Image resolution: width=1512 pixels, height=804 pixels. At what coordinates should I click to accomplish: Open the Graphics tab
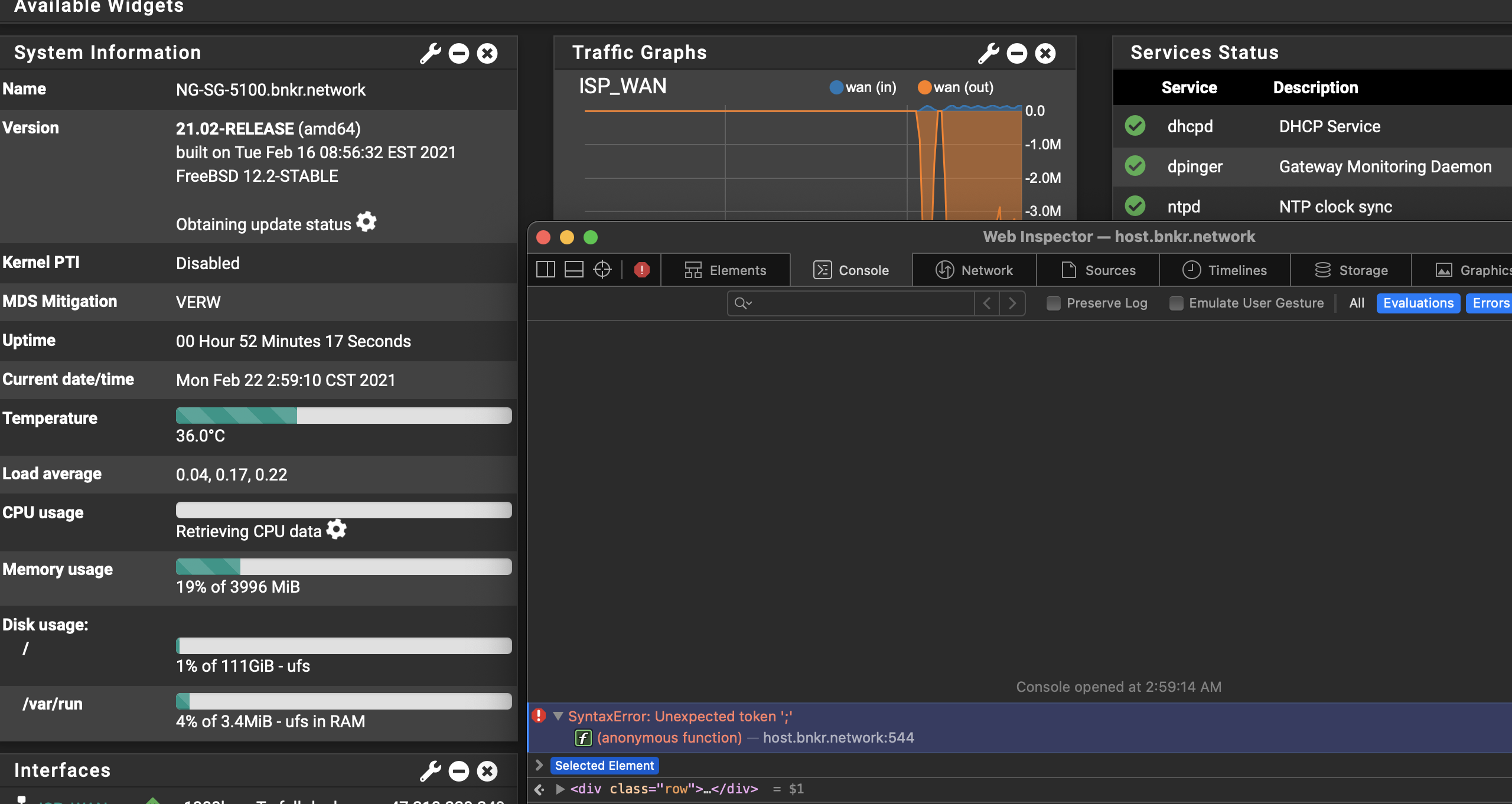click(1462, 270)
